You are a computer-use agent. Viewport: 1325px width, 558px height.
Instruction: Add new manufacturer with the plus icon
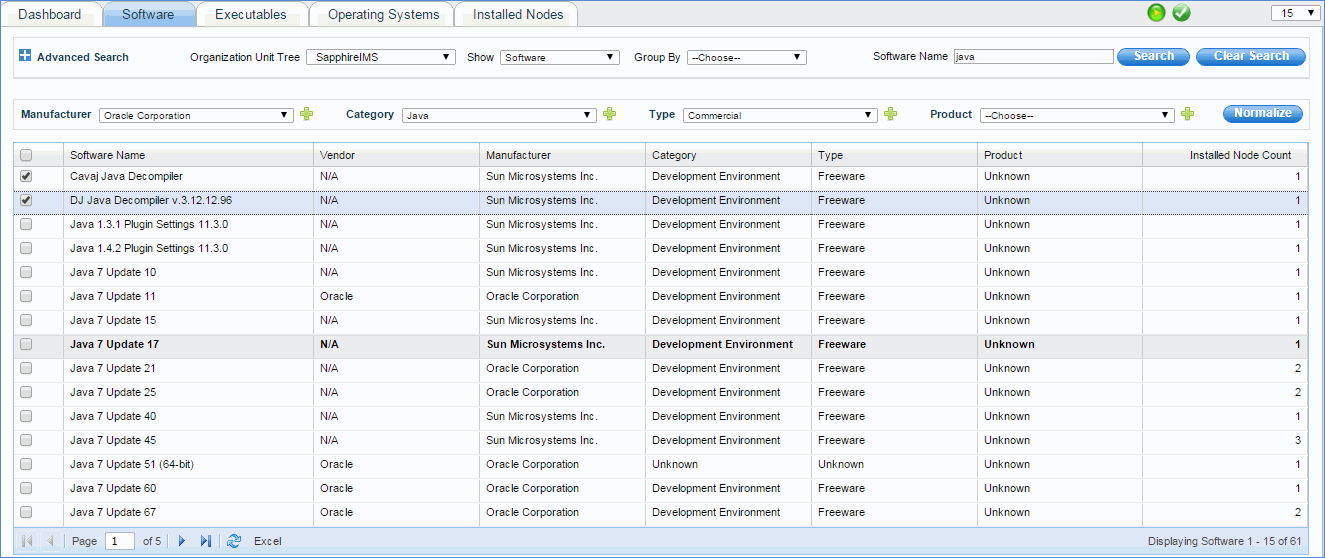click(307, 114)
